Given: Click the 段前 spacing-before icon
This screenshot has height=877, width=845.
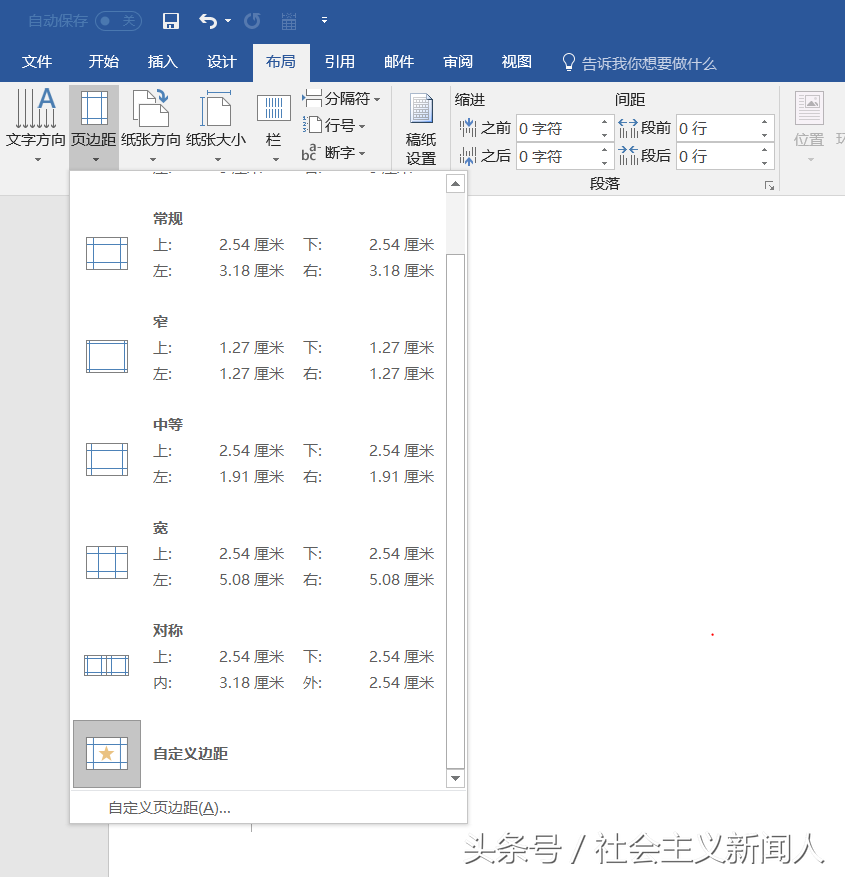Looking at the screenshot, I should [628, 128].
